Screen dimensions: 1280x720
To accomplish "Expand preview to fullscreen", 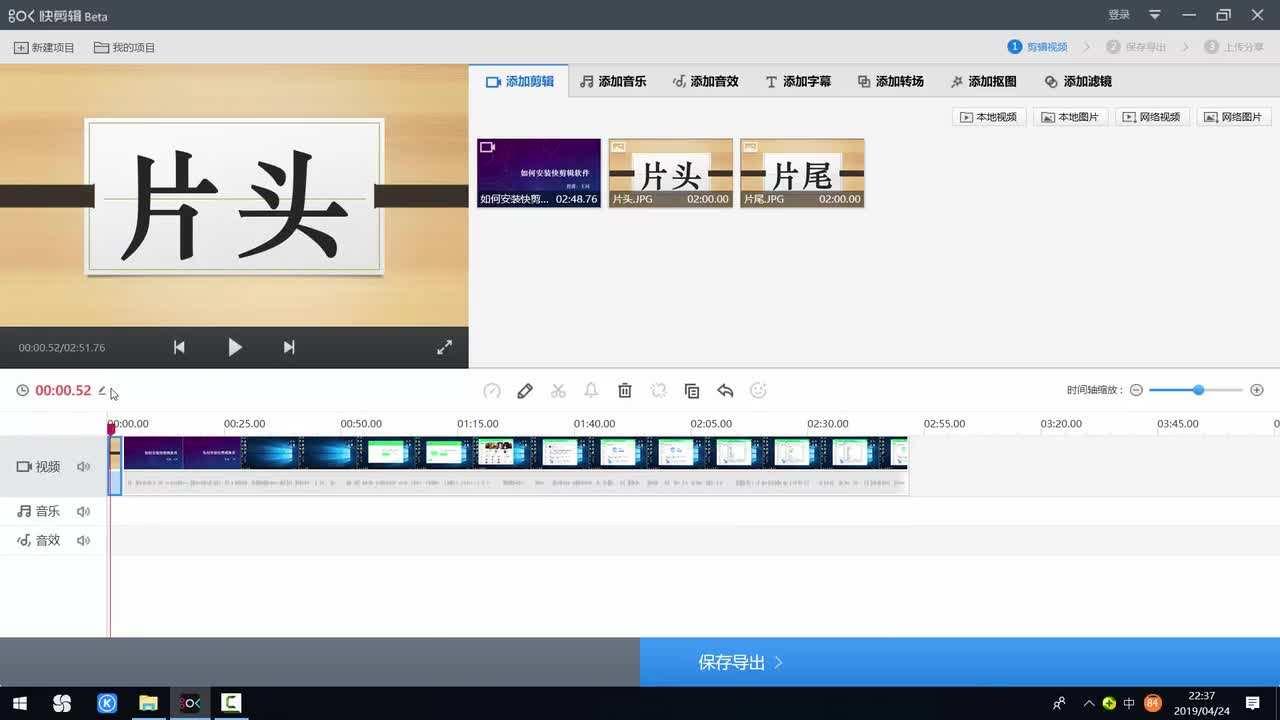I will 445,347.
